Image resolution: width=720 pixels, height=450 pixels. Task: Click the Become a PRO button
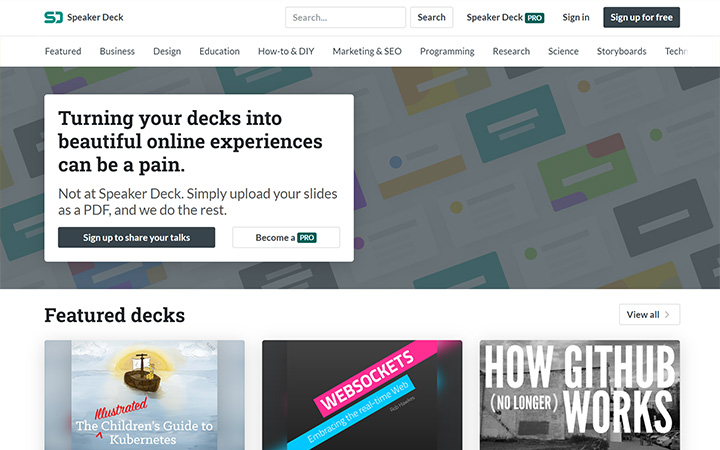286,237
